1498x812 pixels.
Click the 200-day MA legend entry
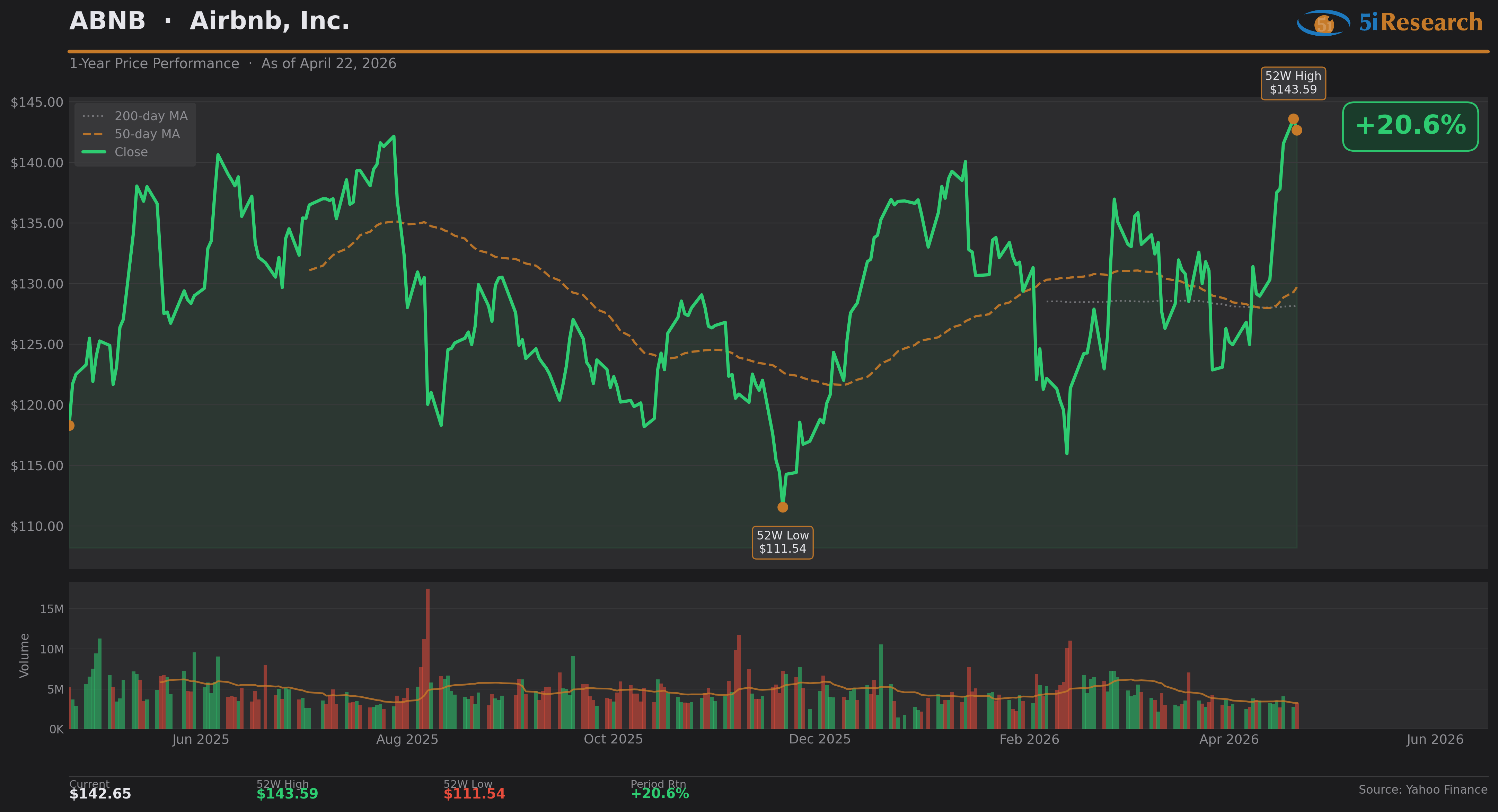coord(151,116)
